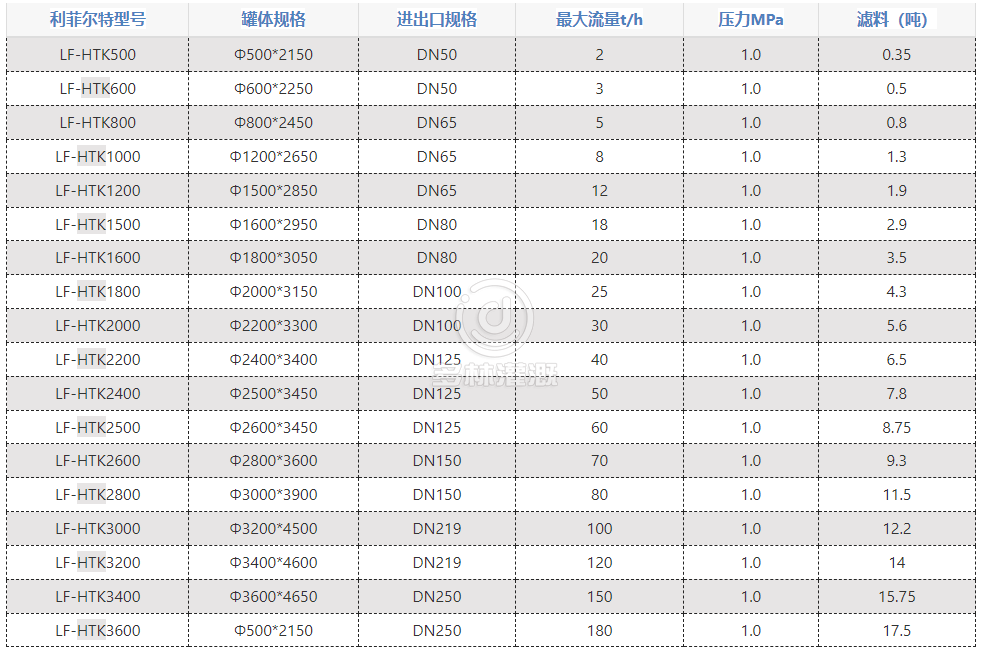
Task: Select the 进出口规格 header cell
Action: (437, 20)
